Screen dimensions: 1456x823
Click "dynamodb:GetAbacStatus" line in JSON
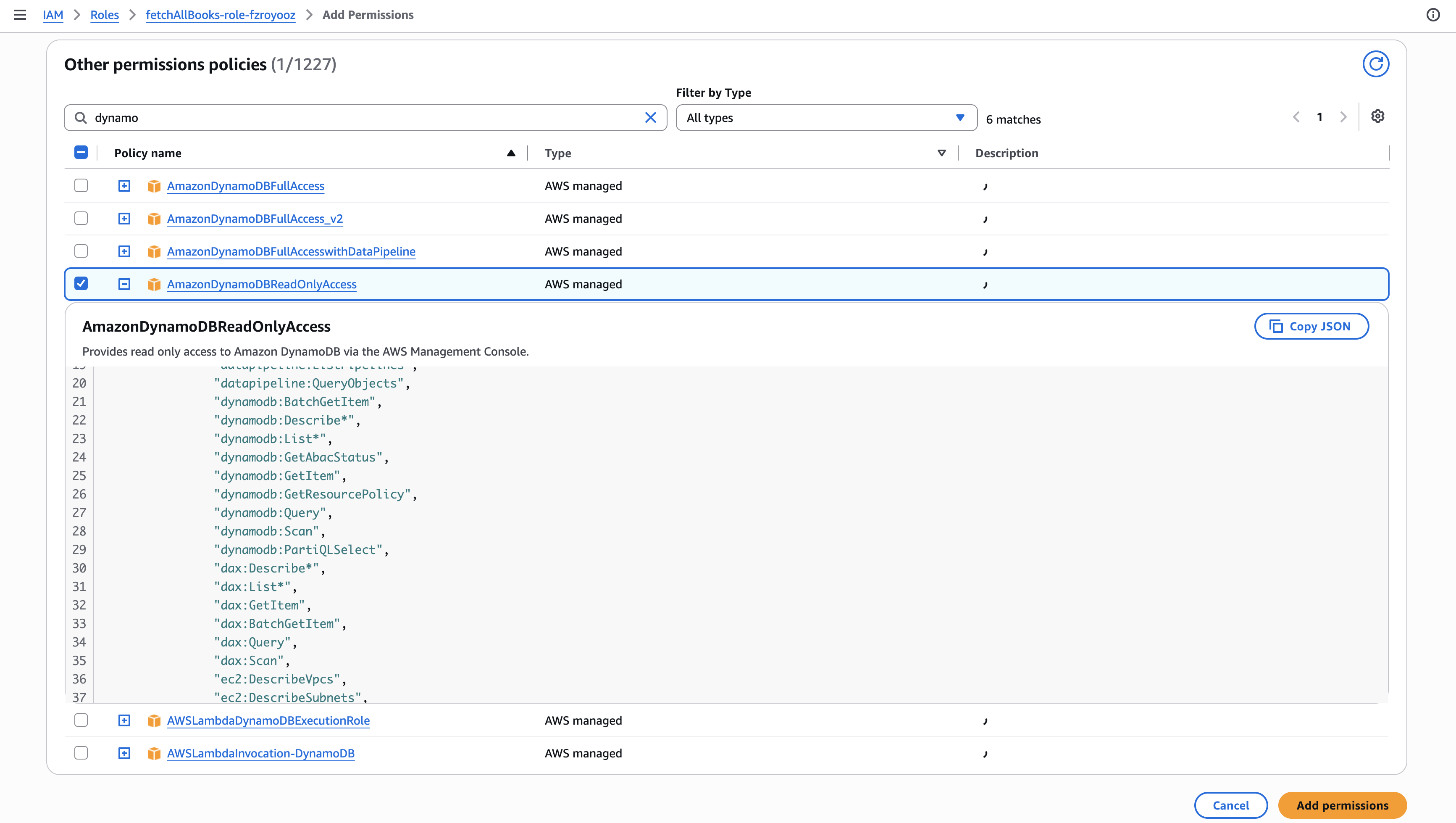click(x=301, y=457)
